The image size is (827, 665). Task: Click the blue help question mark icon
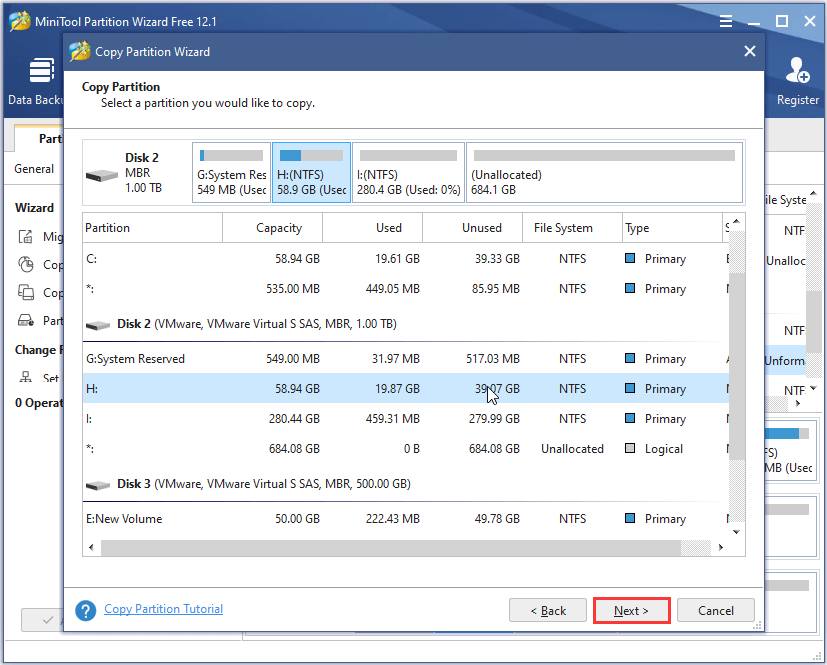pos(85,611)
